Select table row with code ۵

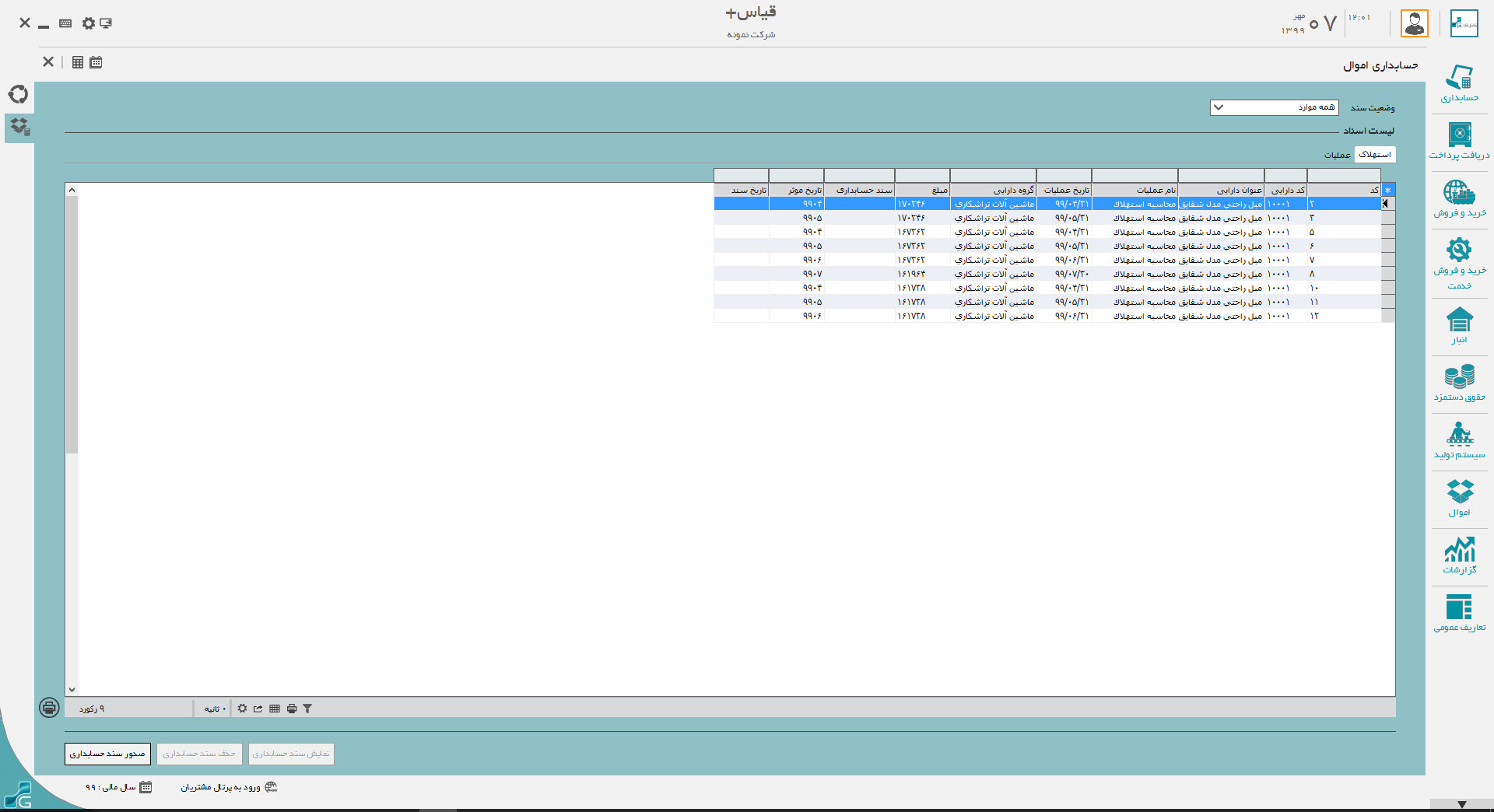1054,232
